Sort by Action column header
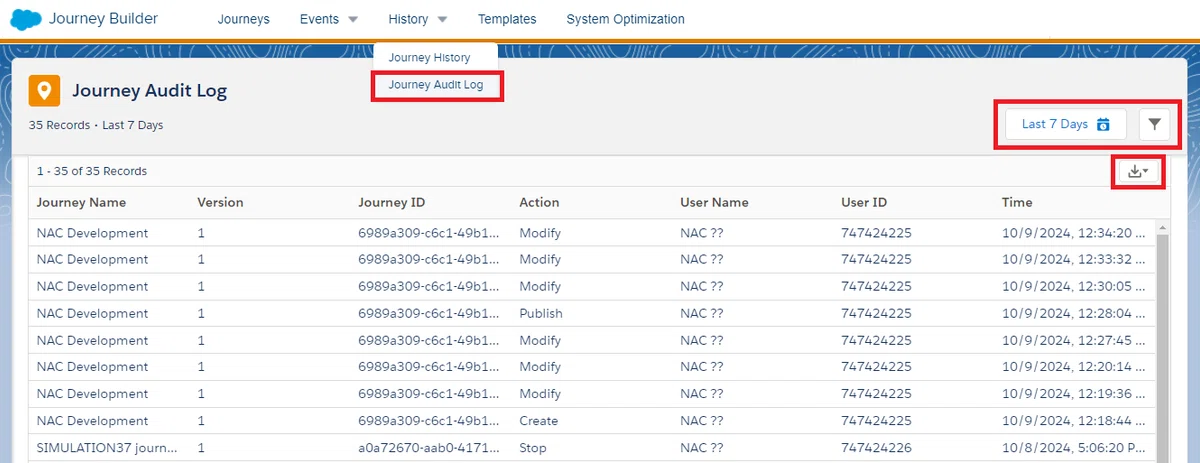 tap(539, 202)
